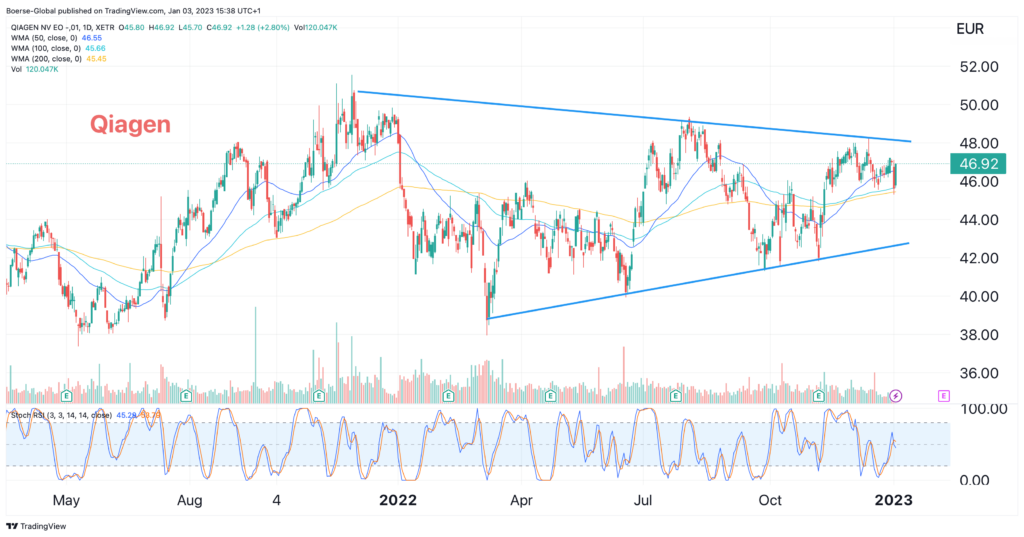Click the 40.00 price axis label

[978, 296]
